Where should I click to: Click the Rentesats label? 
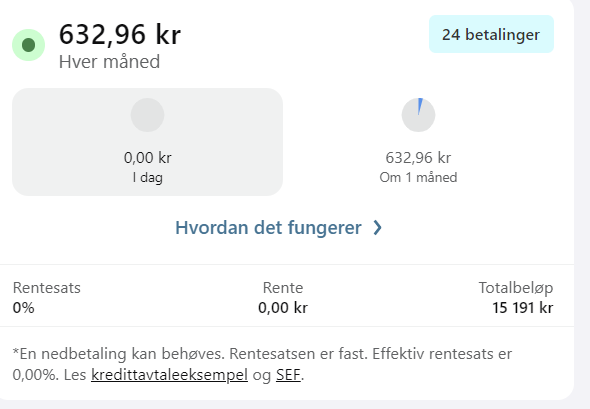47,288
